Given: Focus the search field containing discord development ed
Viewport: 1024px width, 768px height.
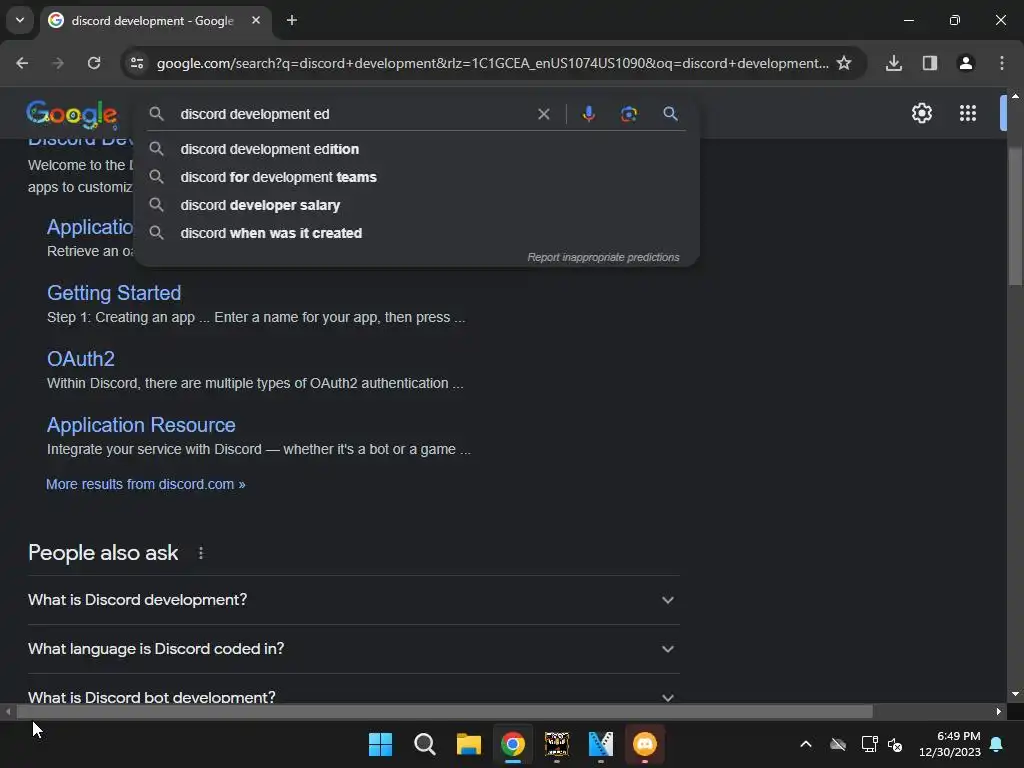Looking at the screenshot, I should [x=353, y=114].
